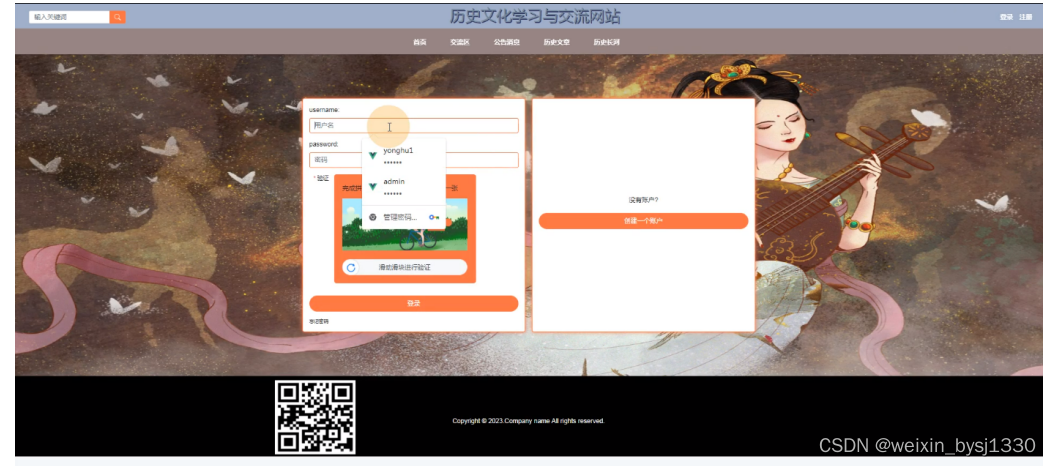1052x466 pixels.
Task: Click the footer copyright text
Action: 528,421
